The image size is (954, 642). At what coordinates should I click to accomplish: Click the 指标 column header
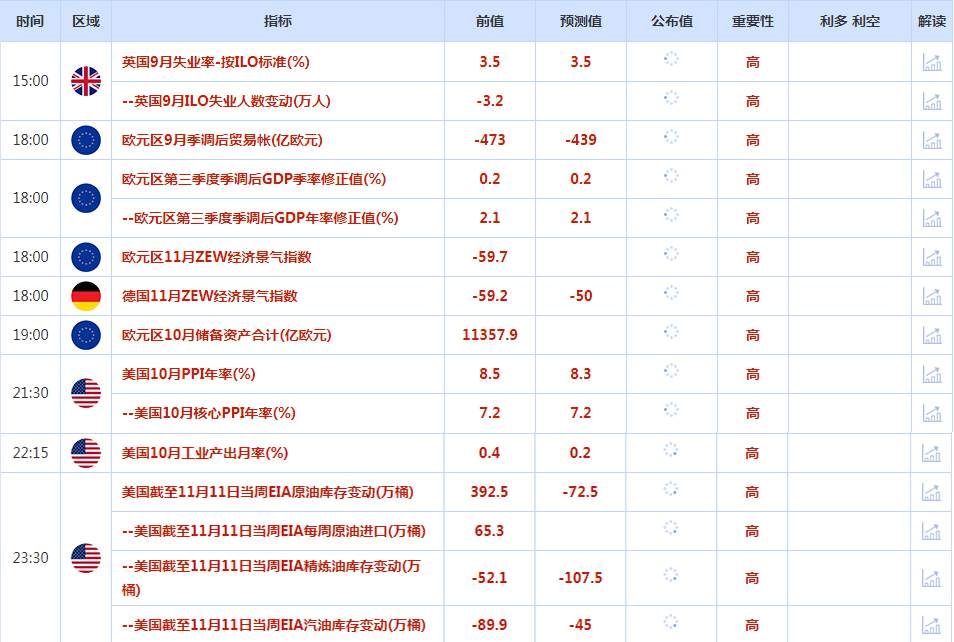coord(277,21)
